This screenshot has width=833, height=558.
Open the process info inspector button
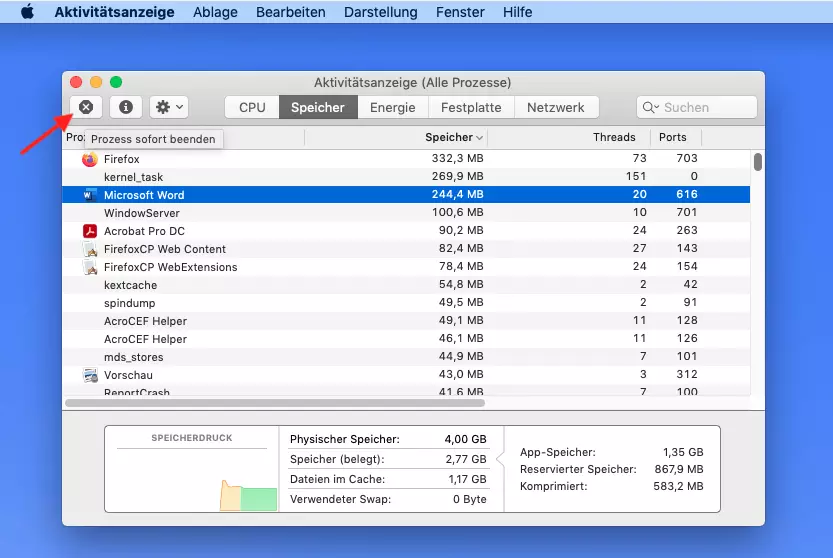[126, 107]
